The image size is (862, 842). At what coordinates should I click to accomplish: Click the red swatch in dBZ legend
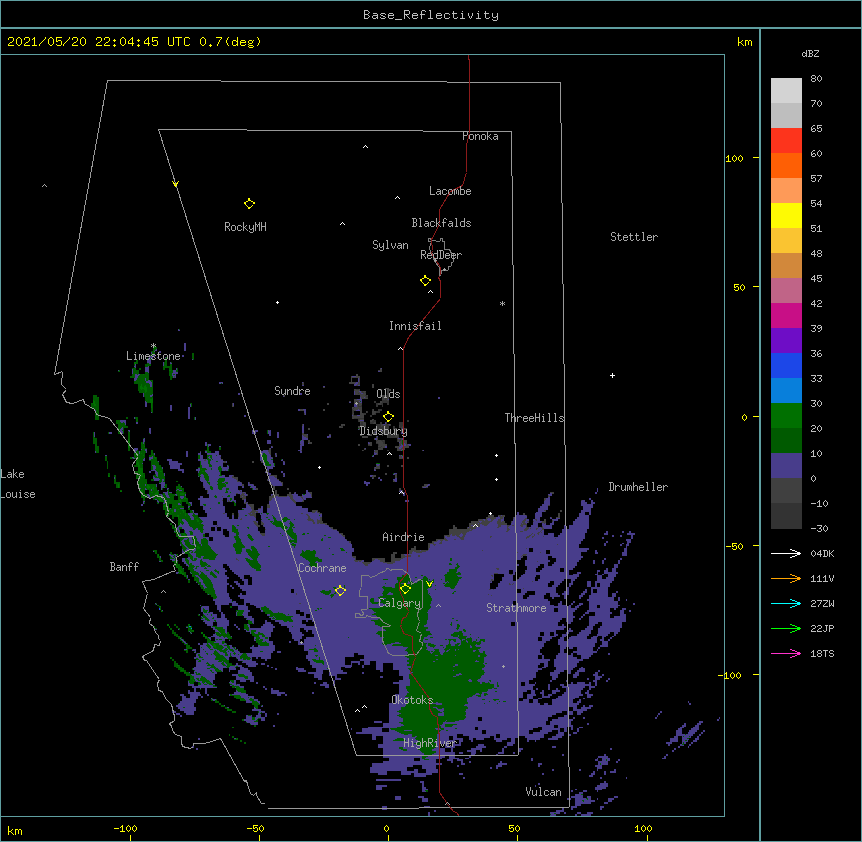point(786,141)
